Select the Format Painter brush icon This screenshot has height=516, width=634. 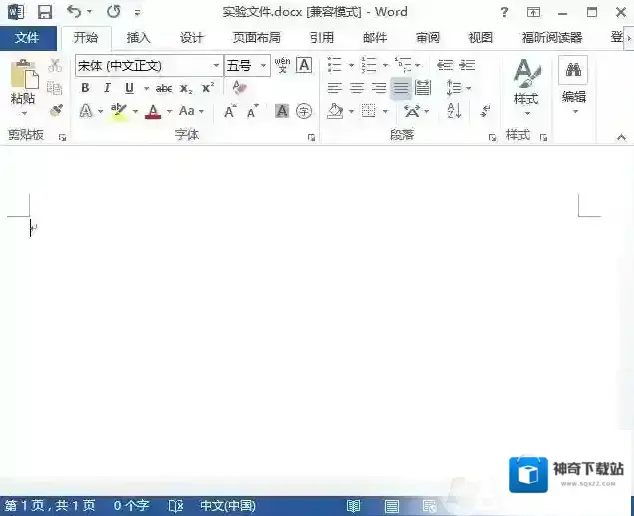[x=55, y=110]
